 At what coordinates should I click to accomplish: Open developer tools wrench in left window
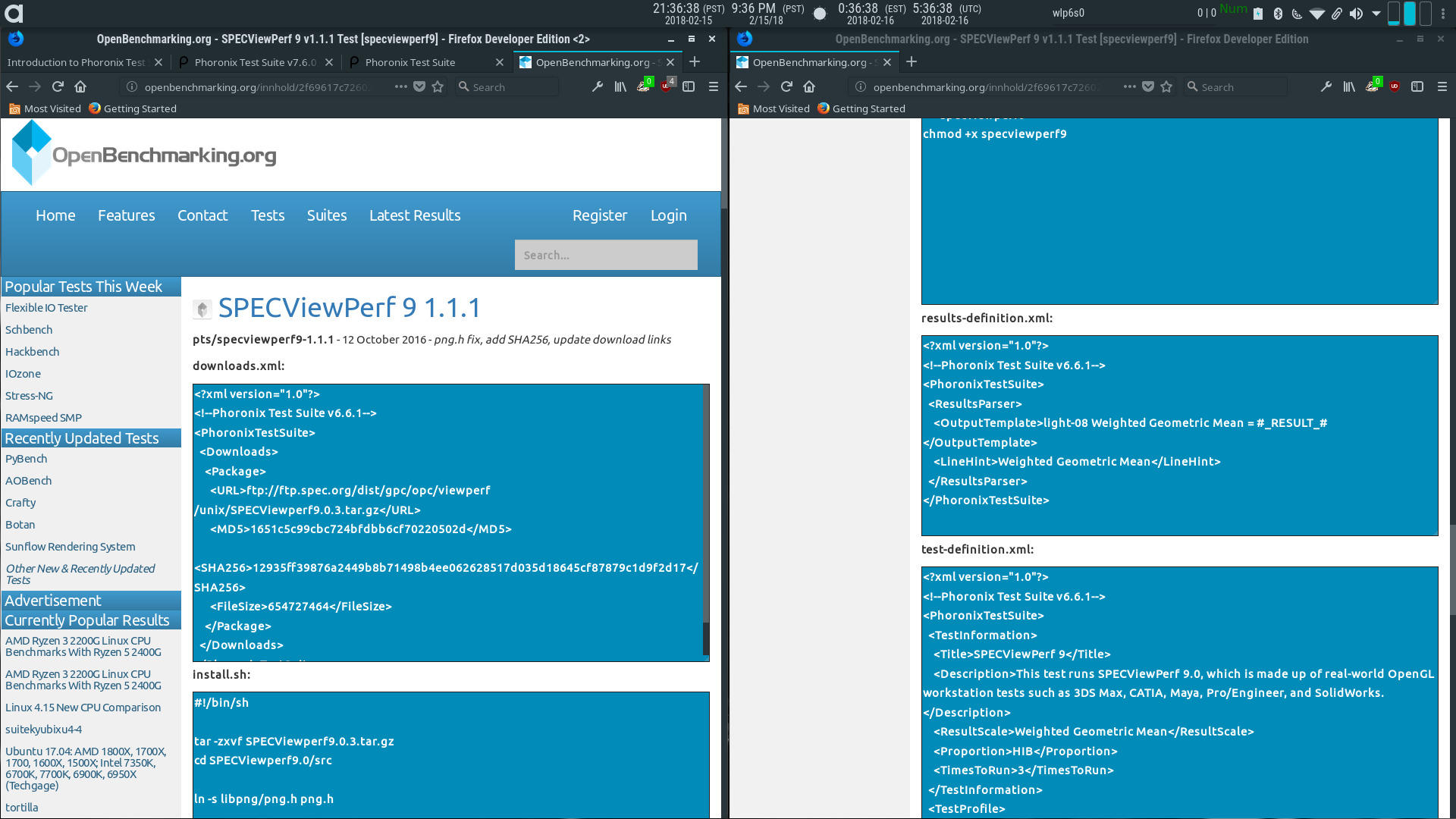point(598,87)
